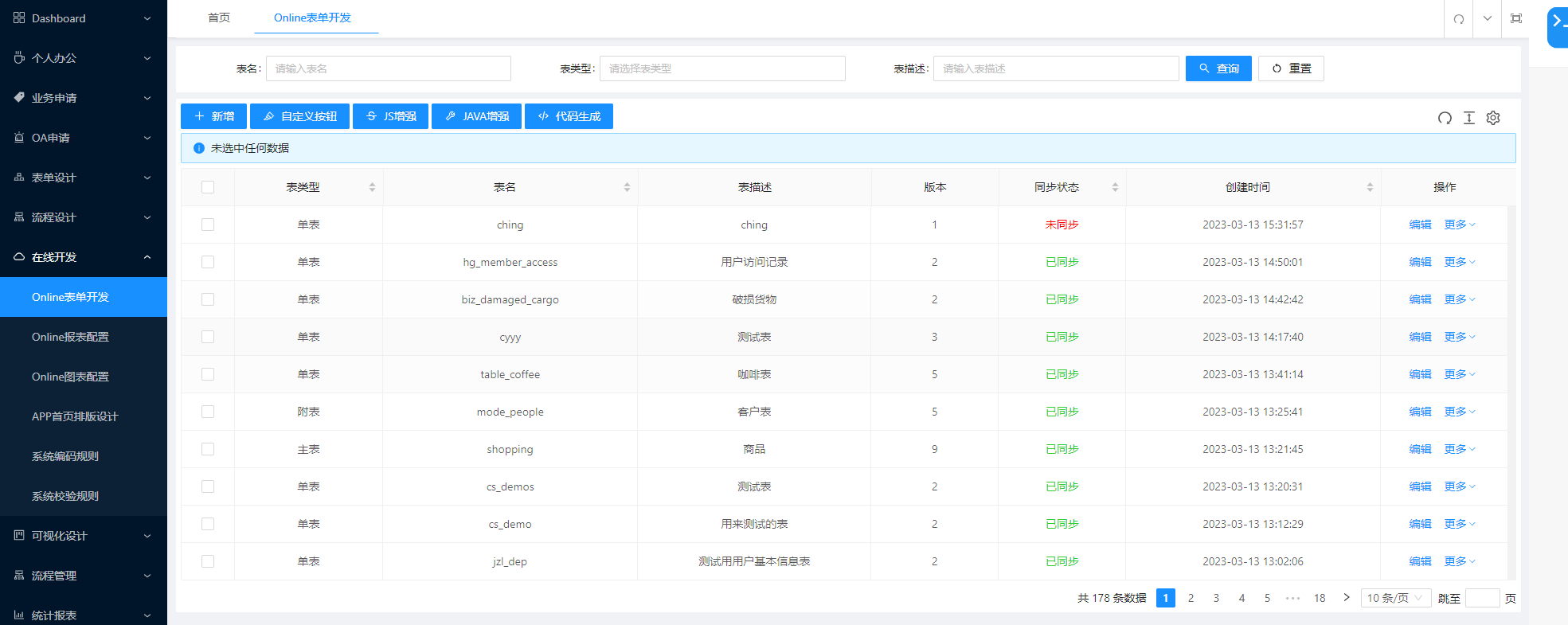1568x625 pixels.
Task: Click the OA申请 alert icon
Action: click(19, 137)
